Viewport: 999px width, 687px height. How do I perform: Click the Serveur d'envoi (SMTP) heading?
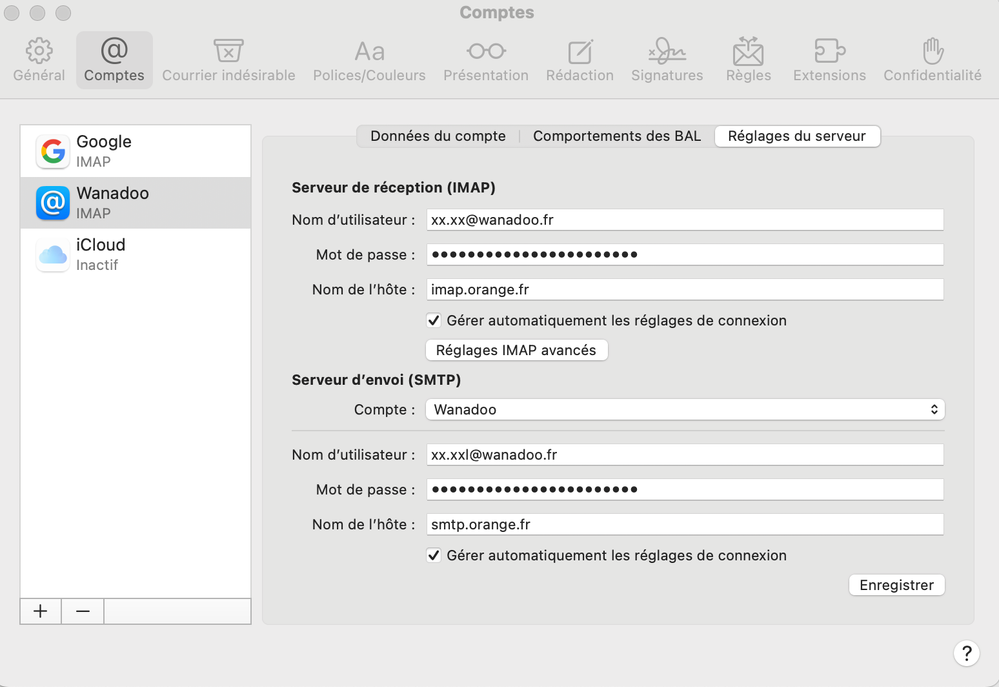[377, 380]
